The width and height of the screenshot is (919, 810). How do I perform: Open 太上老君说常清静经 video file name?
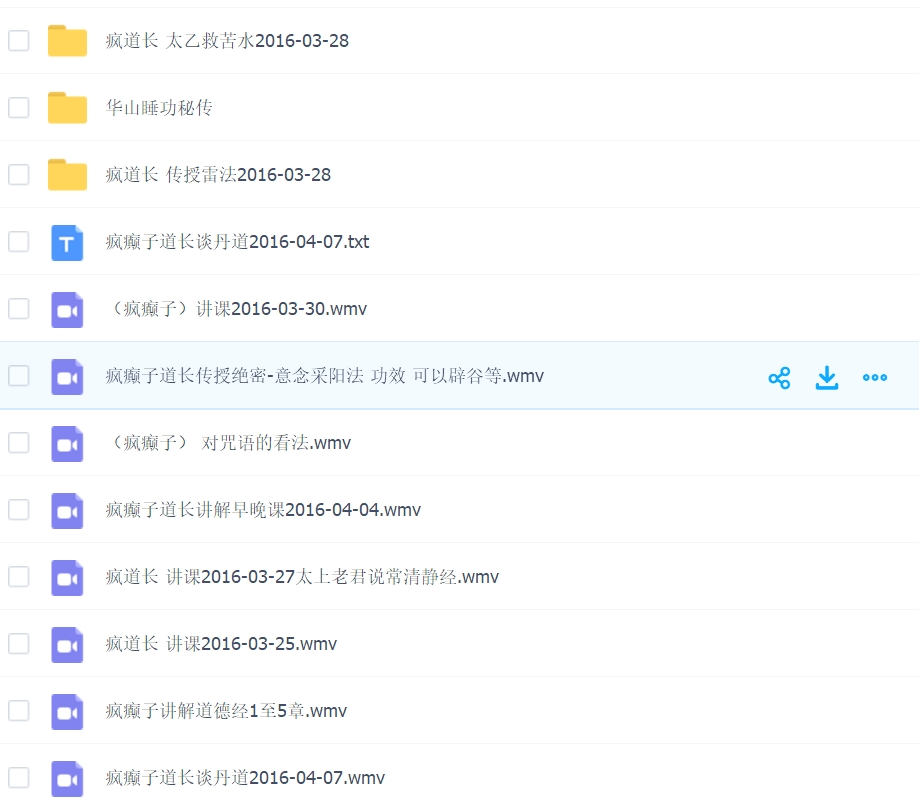pyautogui.click(x=302, y=577)
